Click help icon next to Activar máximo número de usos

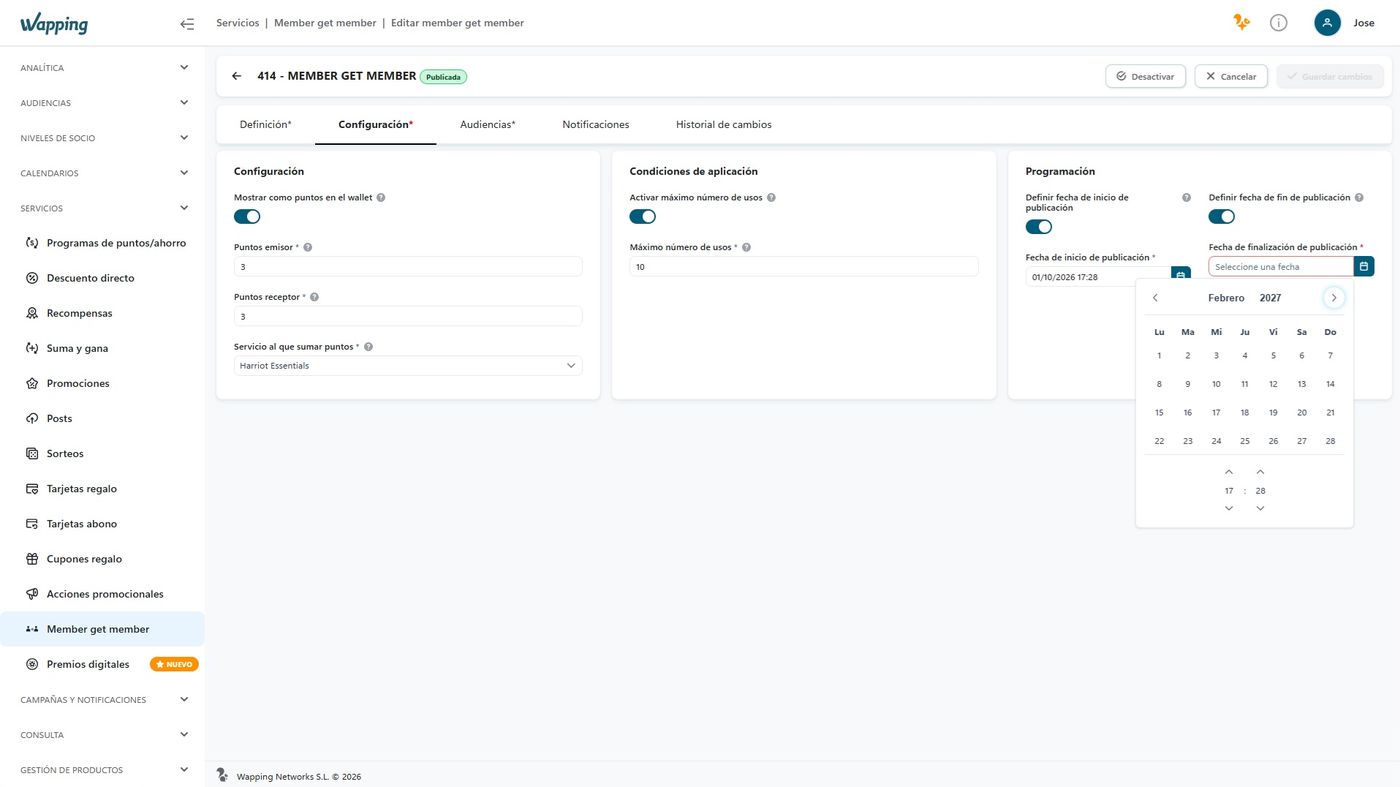click(x=771, y=198)
